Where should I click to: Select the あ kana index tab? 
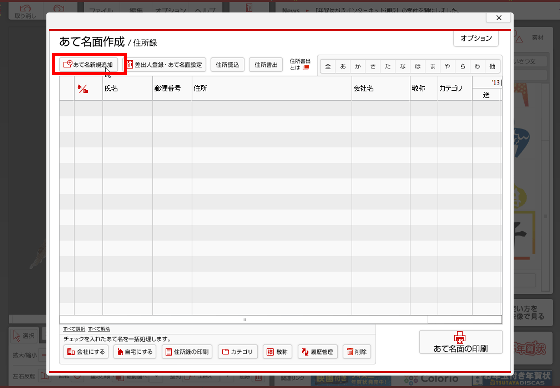(x=343, y=66)
